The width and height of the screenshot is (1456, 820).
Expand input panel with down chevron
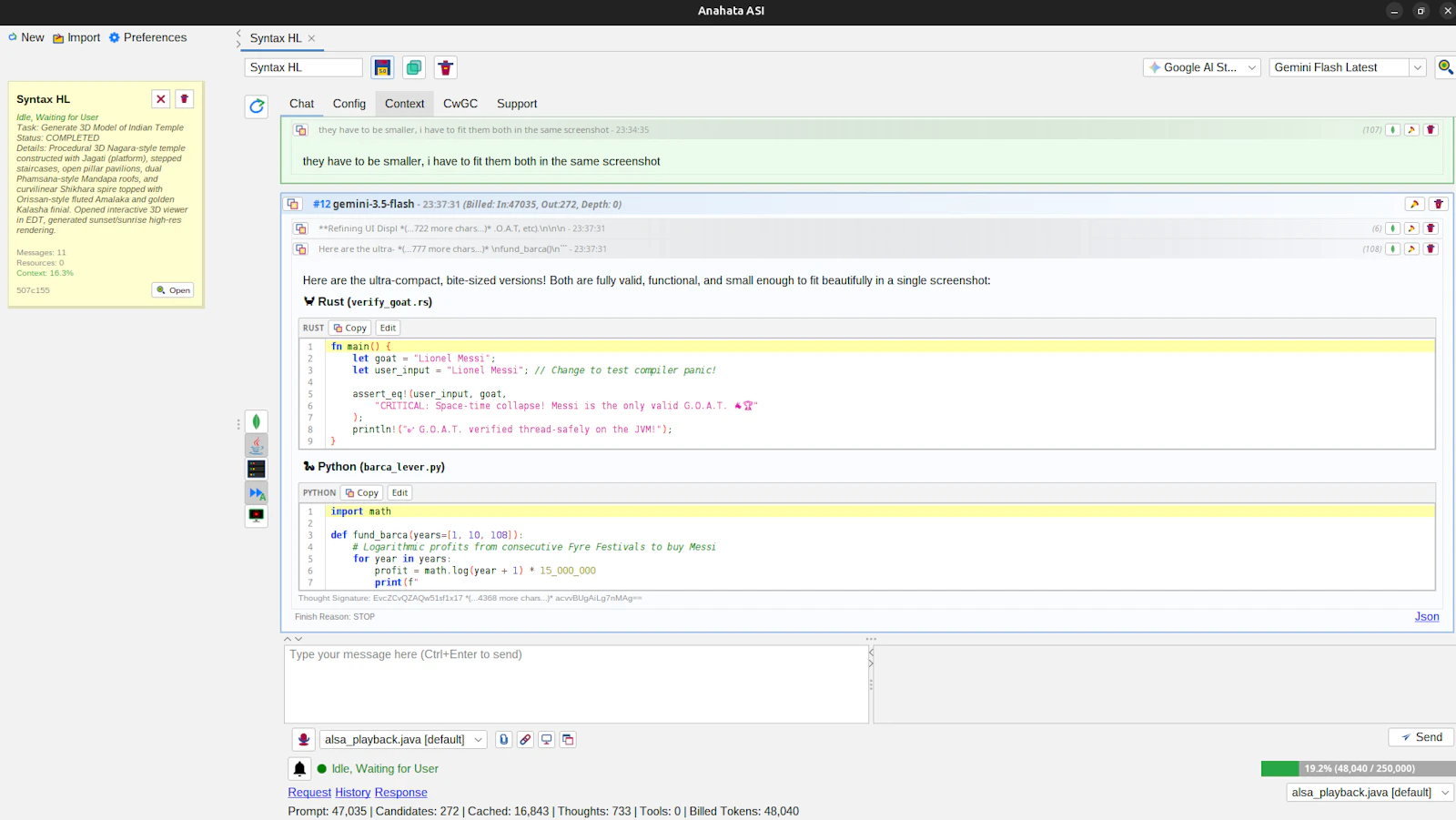point(298,639)
